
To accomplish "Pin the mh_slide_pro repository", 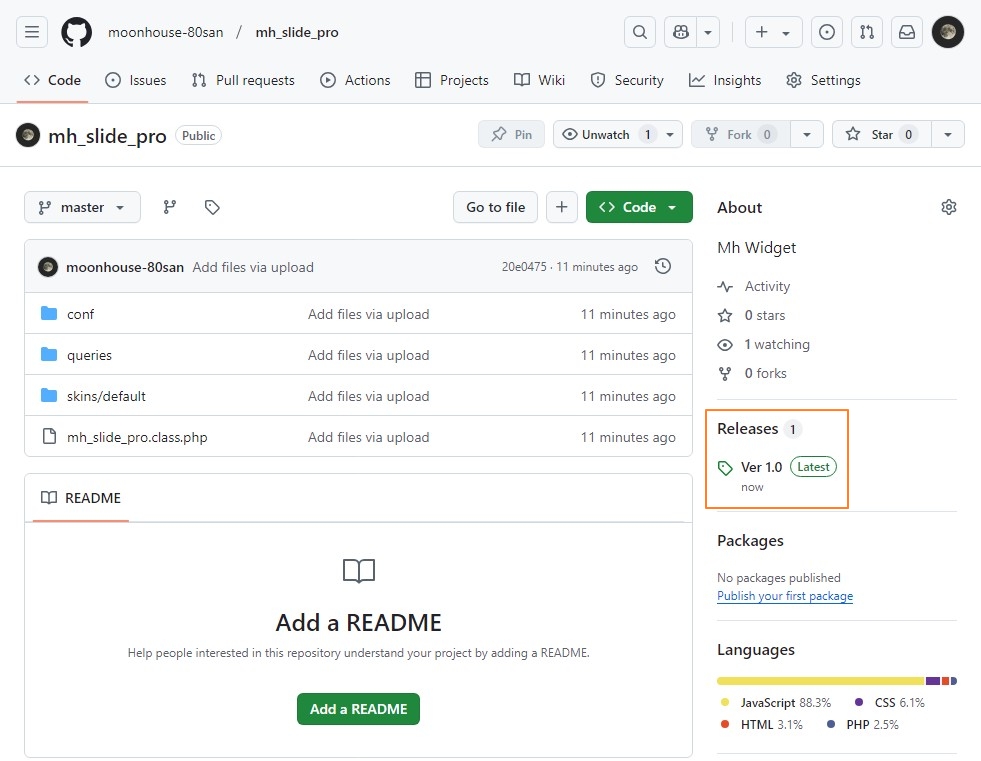I will point(511,135).
